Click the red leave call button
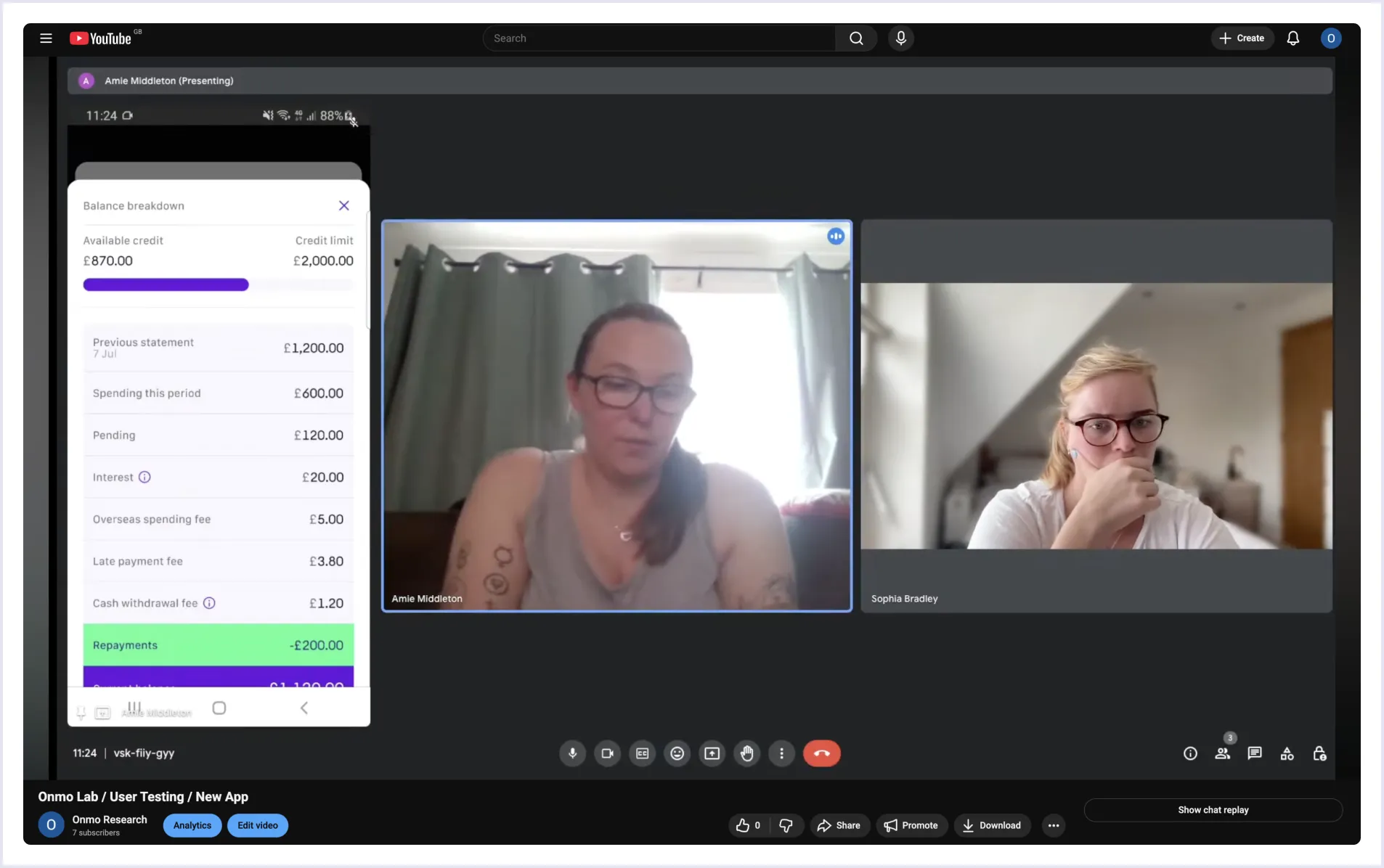Viewport: 1384px width, 868px height. pyautogui.click(x=821, y=753)
